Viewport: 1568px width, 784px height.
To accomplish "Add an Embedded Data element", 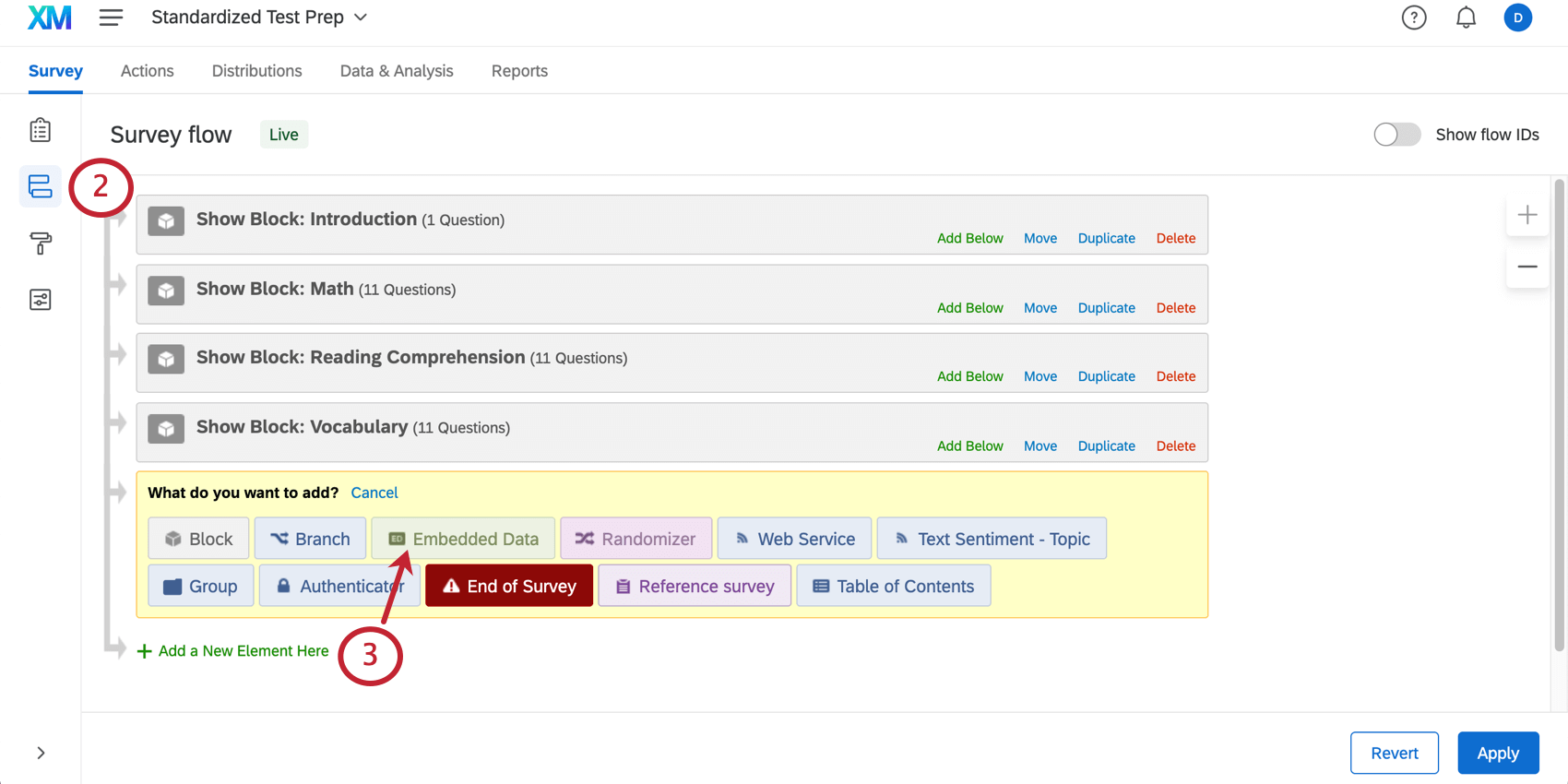I will pos(463,539).
